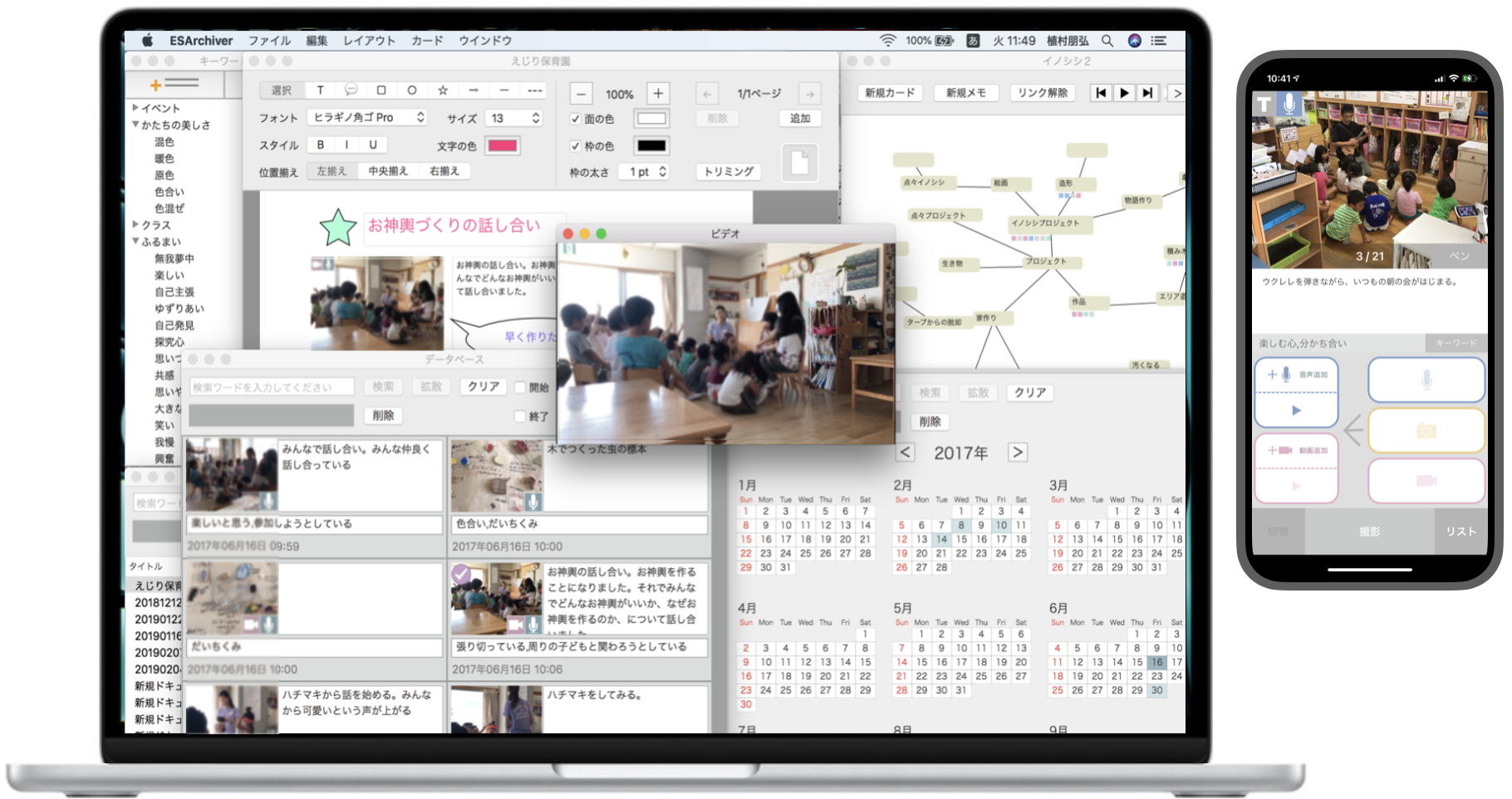This screenshot has width=1512, height=799.
Task: Select the arrow line tool
Action: click(474, 91)
